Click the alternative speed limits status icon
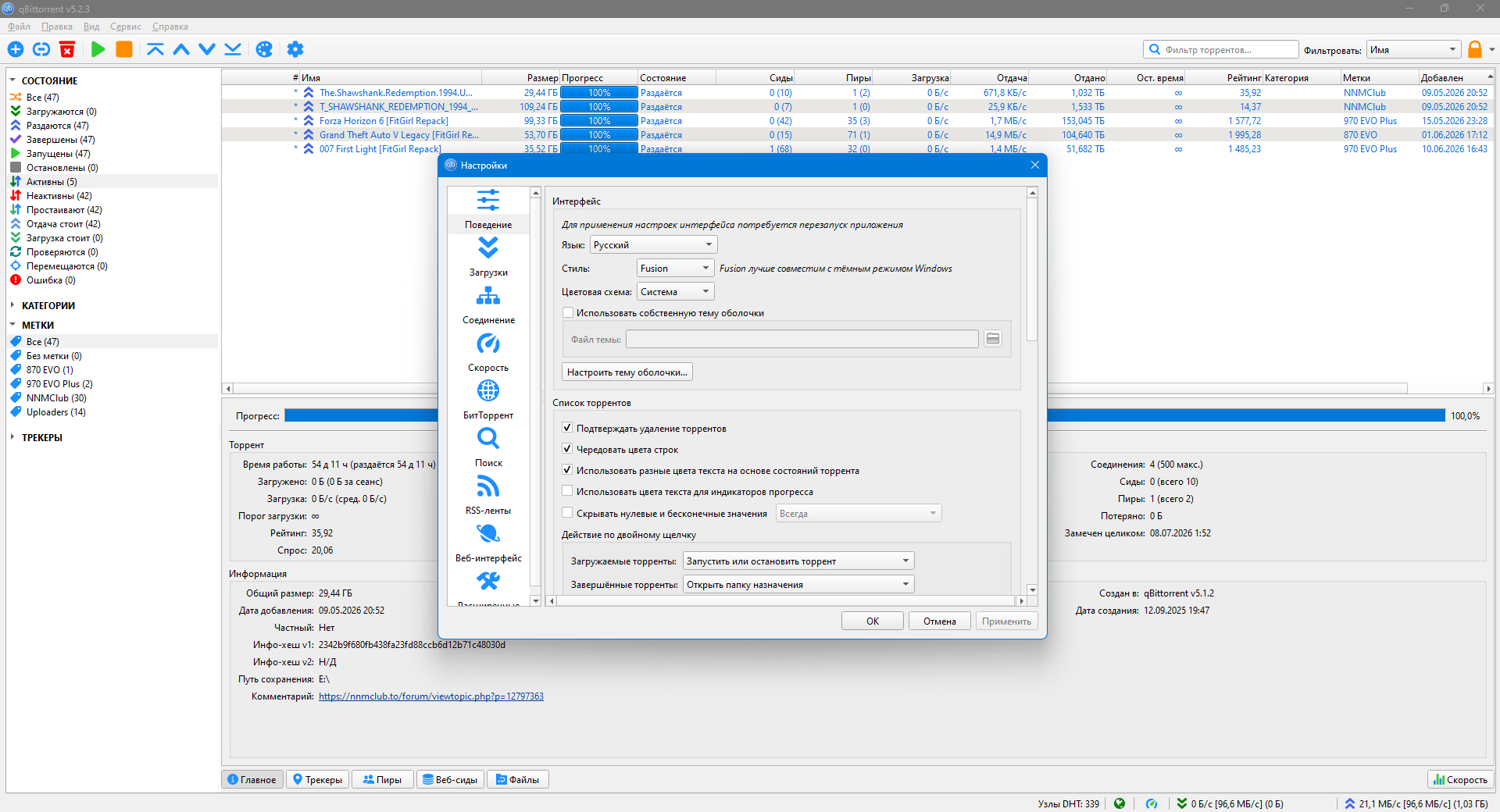 [1152, 803]
